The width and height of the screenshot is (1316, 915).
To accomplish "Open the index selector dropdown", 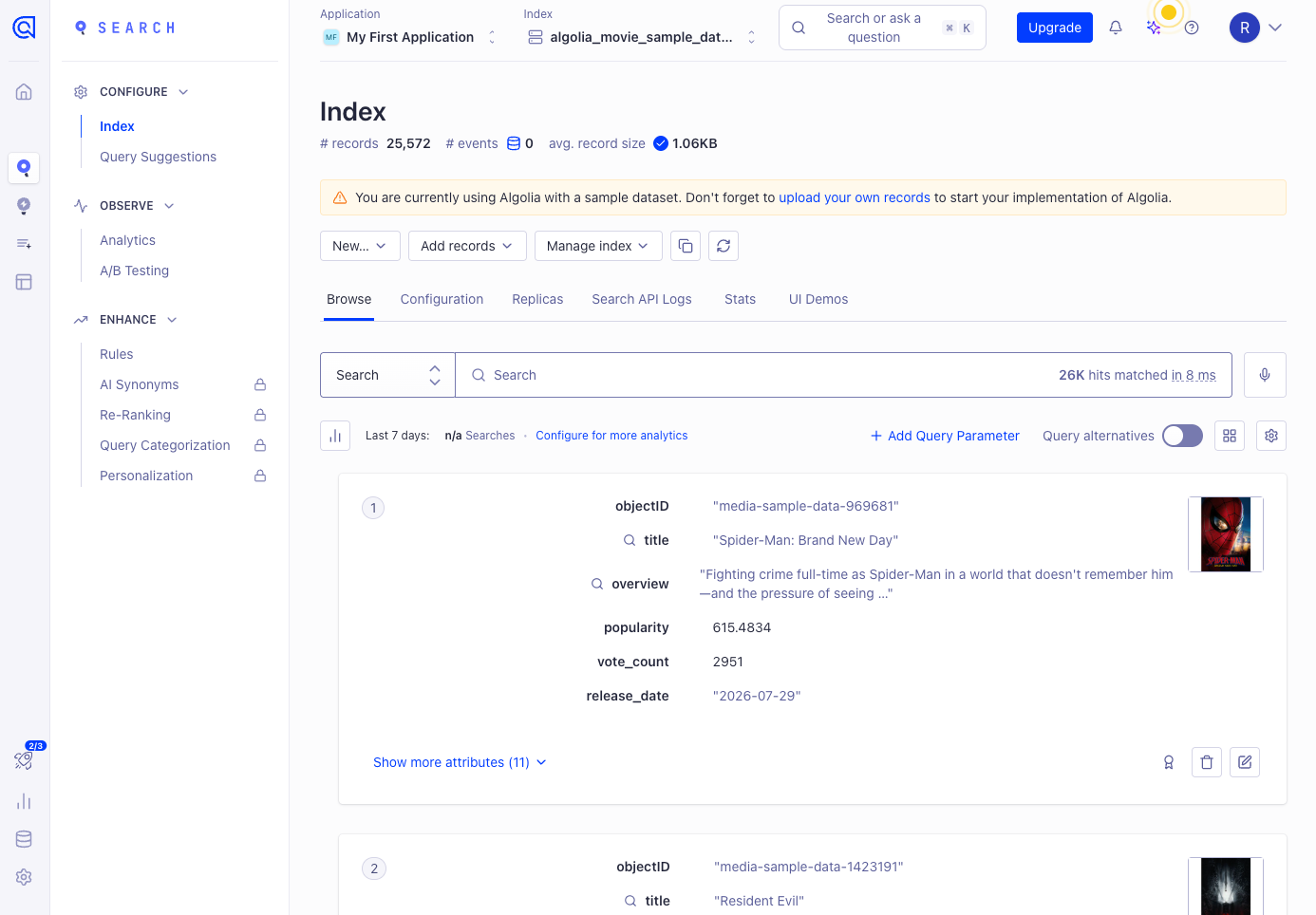I will tap(642, 37).
